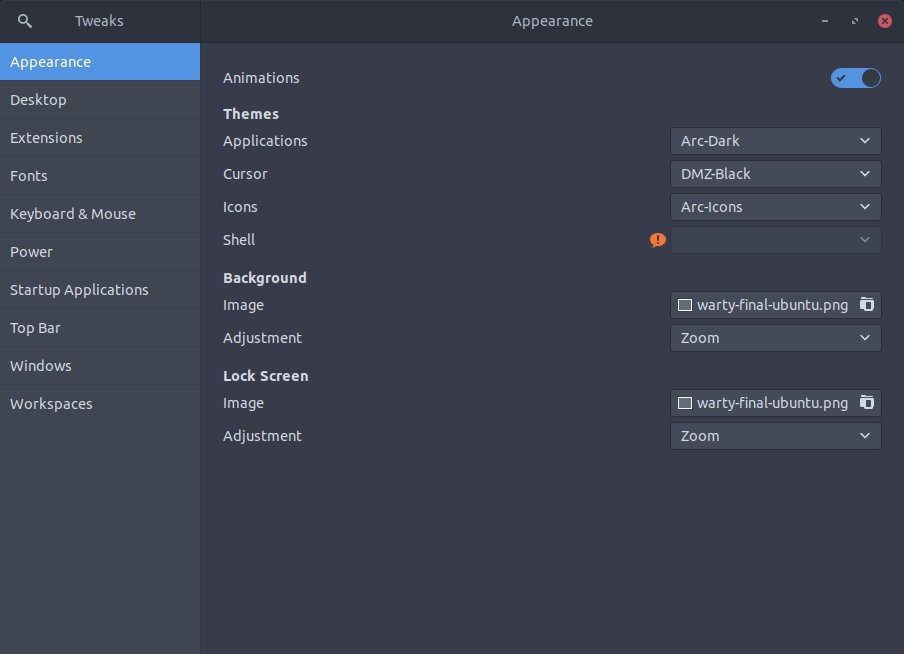The width and height of the screenshot is (904, 654).
Task: Click the orange Shell theme warning icon
Action: (x=657, y=240)
